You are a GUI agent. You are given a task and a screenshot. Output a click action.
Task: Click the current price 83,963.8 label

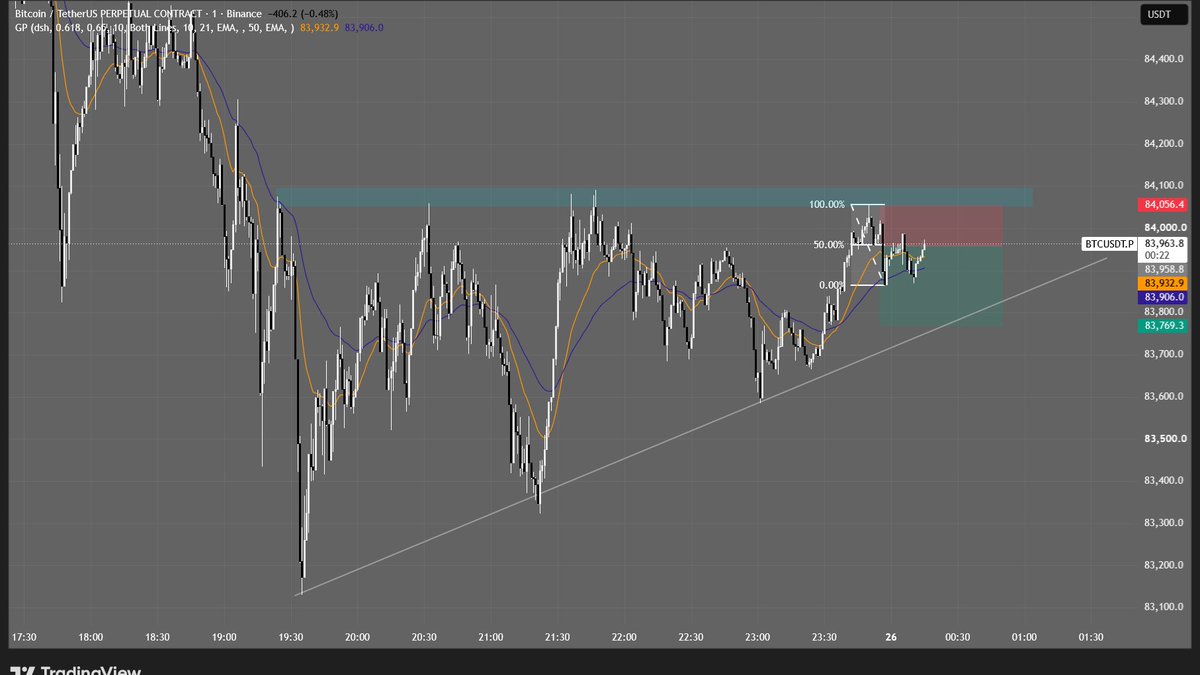1163,243
